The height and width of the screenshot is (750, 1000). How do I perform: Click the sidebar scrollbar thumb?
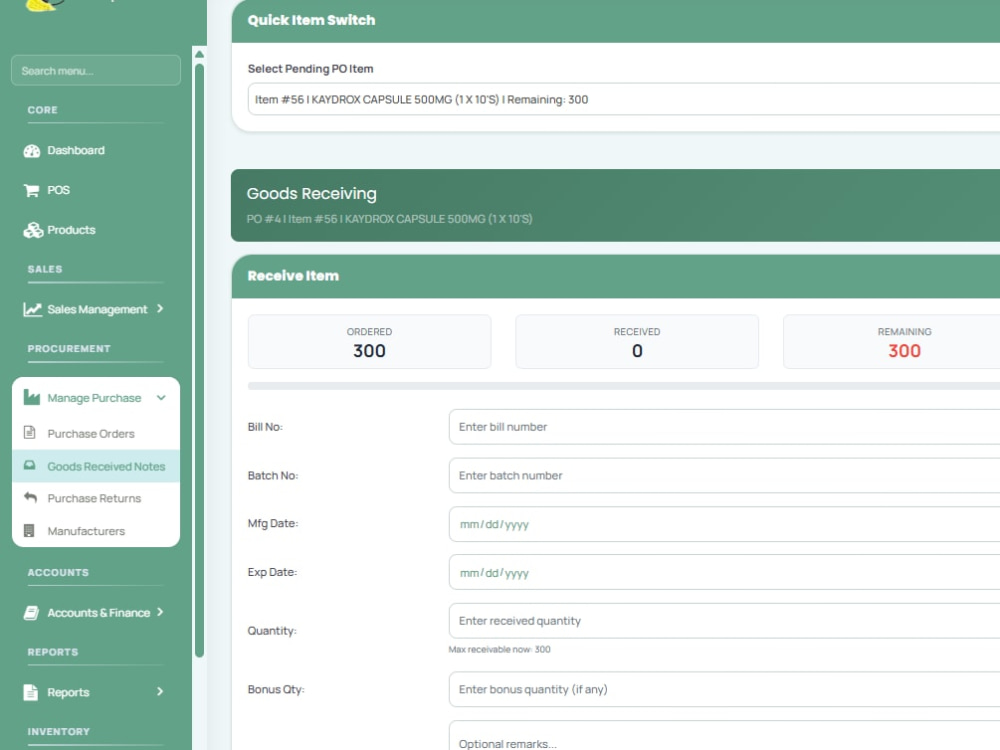pyautogui.click(x=199, y=360)
